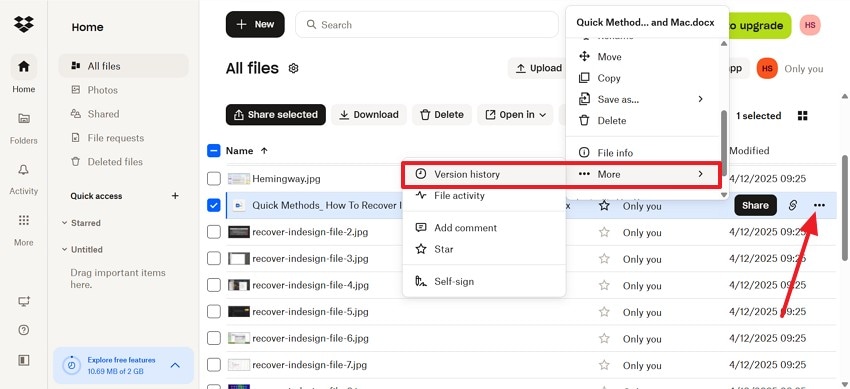The width and height of the screenshot is (850, 389).
Task: Star the recover-indesign-file-2.jpg row
Action: pyautogui.click(x=604, y=232)
